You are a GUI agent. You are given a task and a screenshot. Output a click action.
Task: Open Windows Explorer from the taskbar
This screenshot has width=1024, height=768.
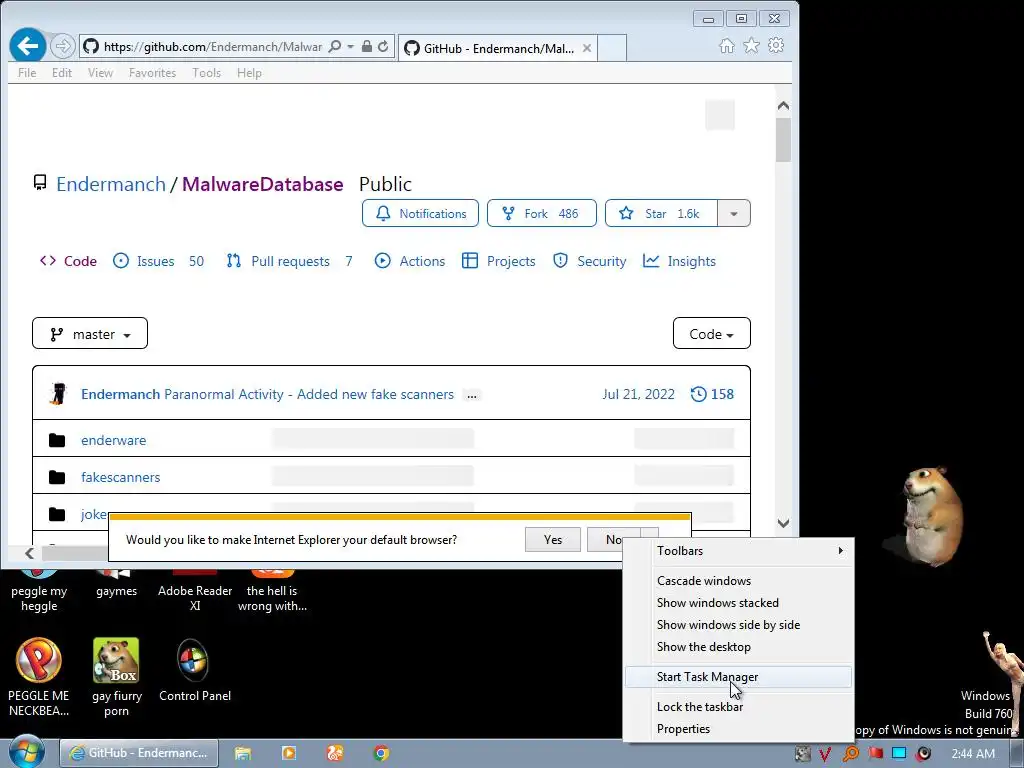242,754
